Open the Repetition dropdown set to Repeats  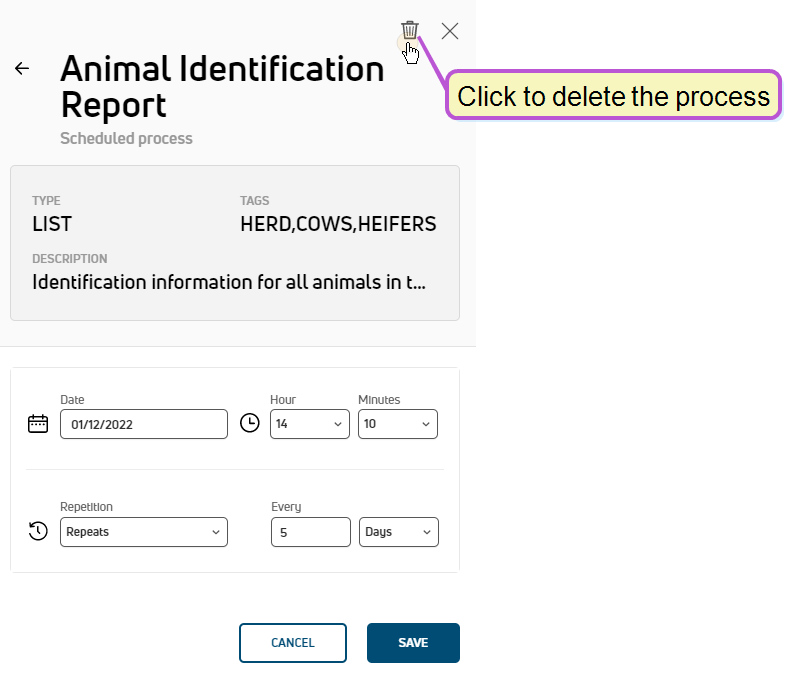click(144, 532)
